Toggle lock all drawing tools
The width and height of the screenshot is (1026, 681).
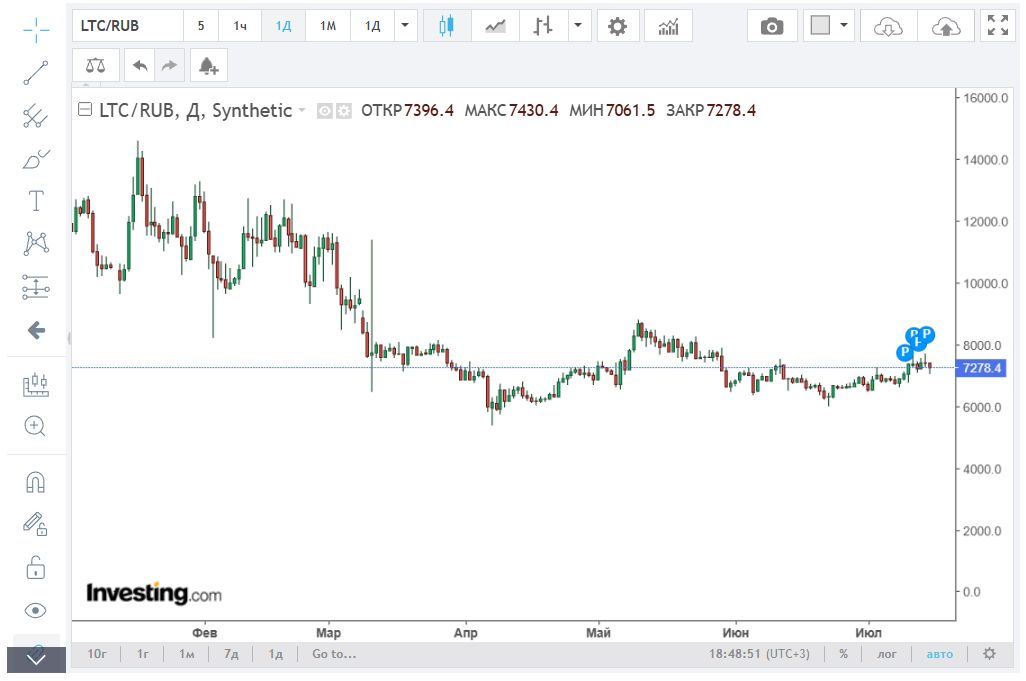pos(36,568)
